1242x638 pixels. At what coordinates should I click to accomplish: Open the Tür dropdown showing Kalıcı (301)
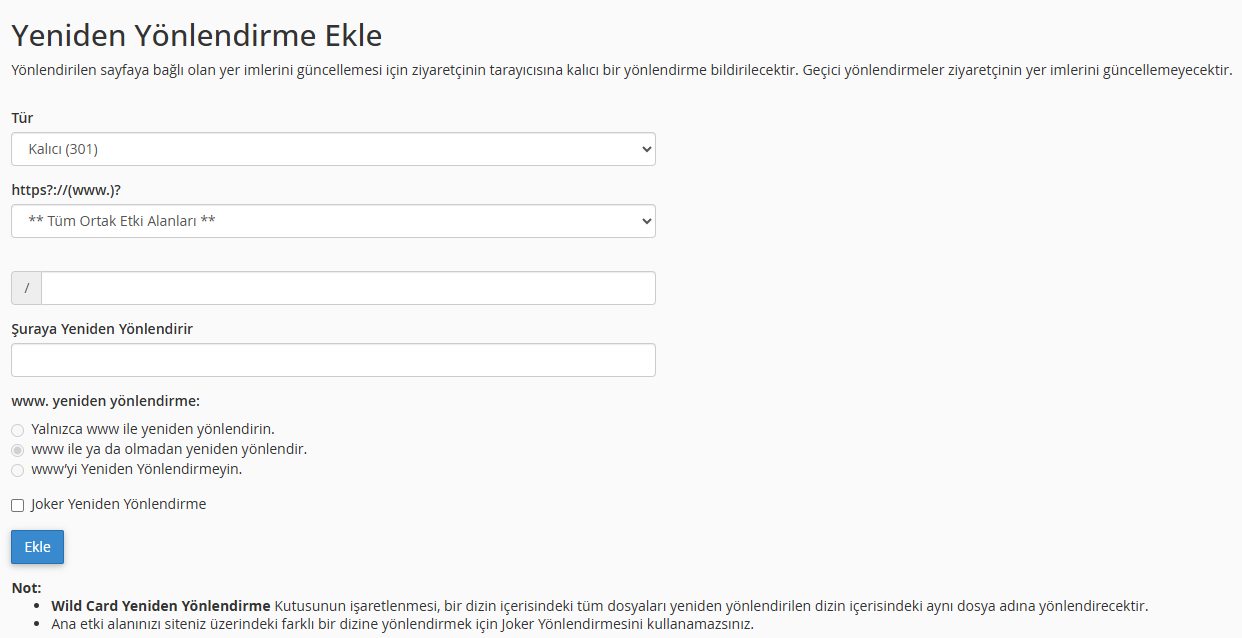[333, 149]
